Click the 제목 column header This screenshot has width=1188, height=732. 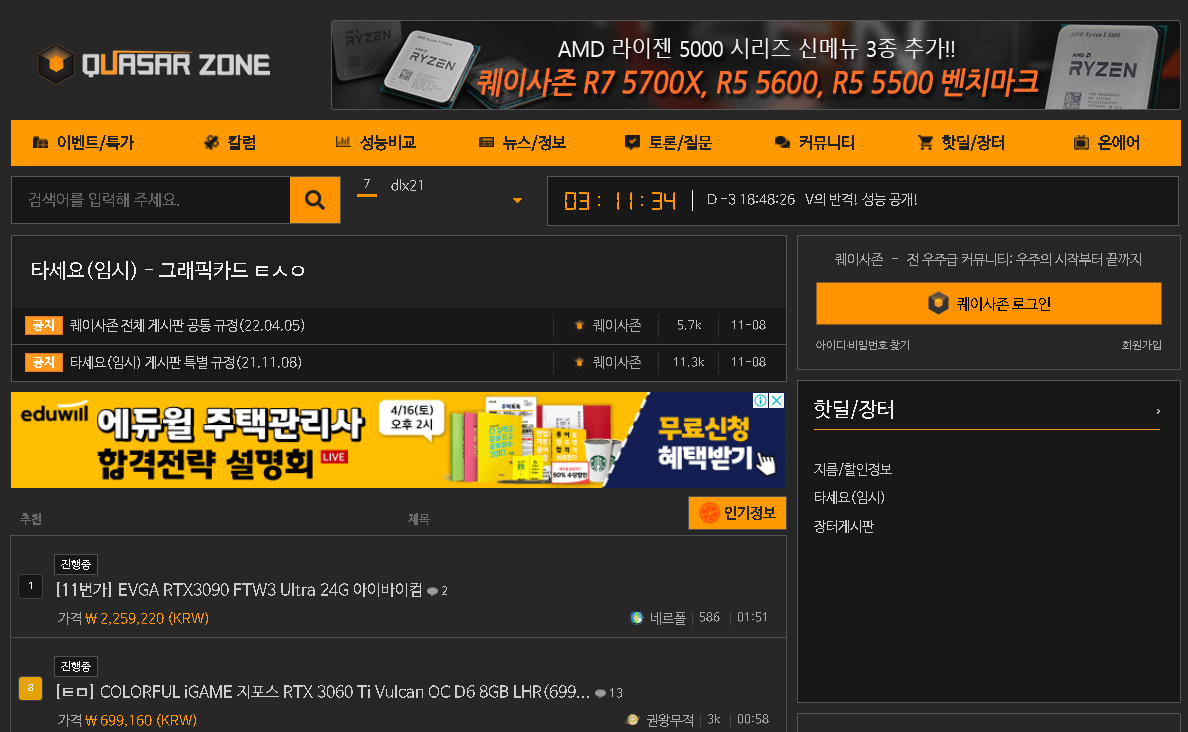[x=419, y=519]
